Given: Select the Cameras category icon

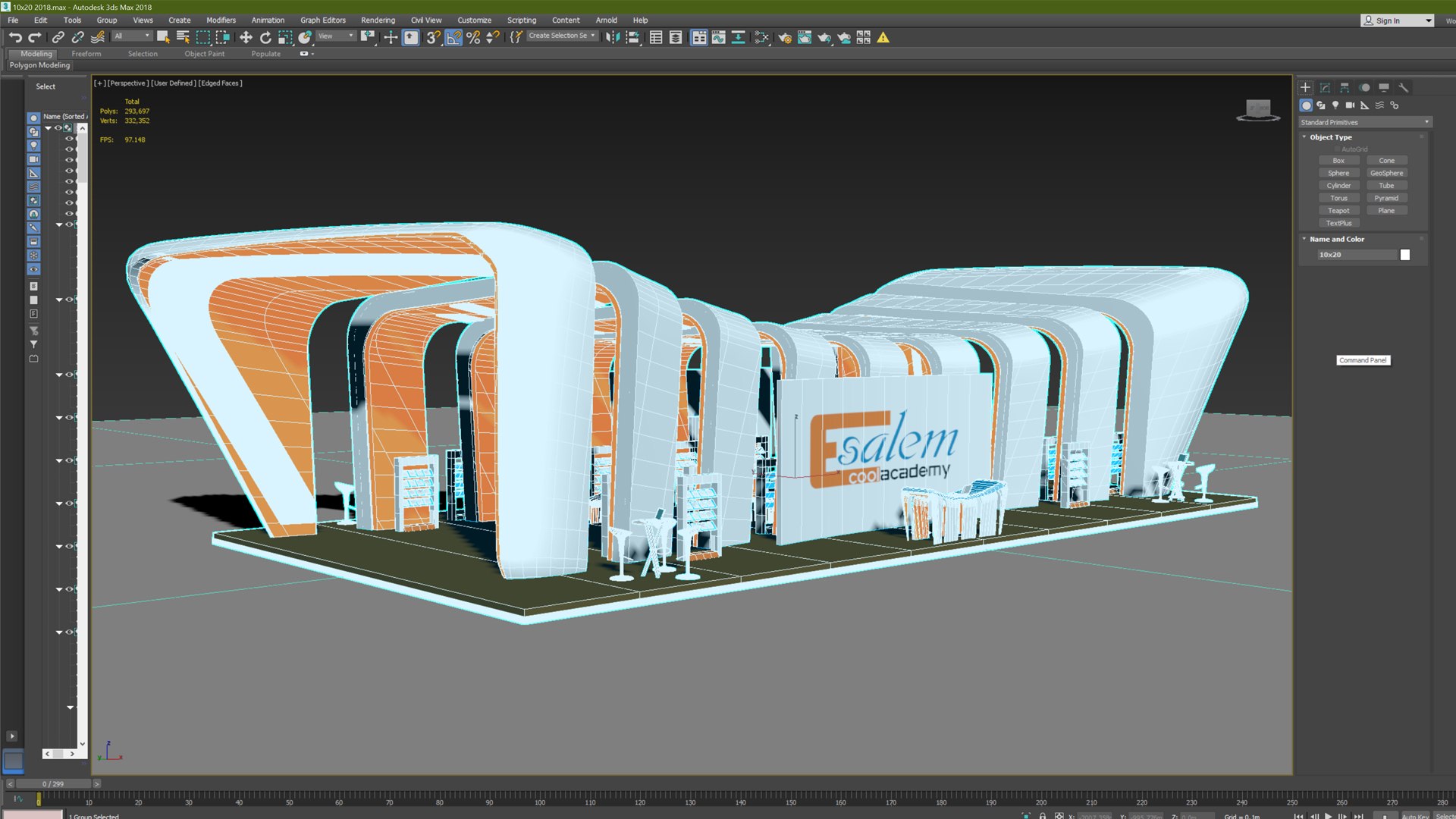Looking at the screenshot, I should pos(1350,105).
